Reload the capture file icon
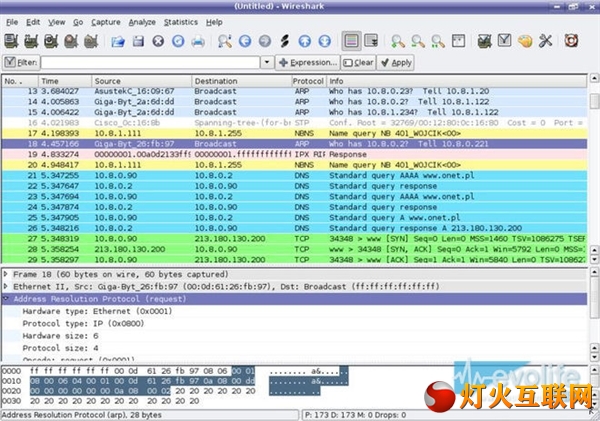This screenshot has width=600, height=421. 178,41
